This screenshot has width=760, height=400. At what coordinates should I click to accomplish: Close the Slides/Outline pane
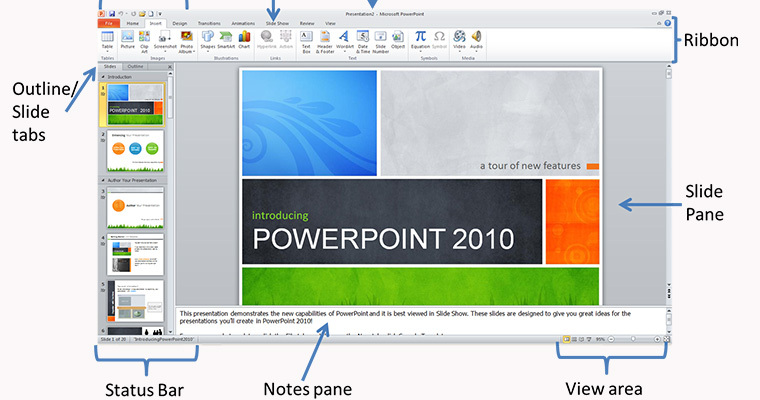pyautogui.click(x=170, y=67)
